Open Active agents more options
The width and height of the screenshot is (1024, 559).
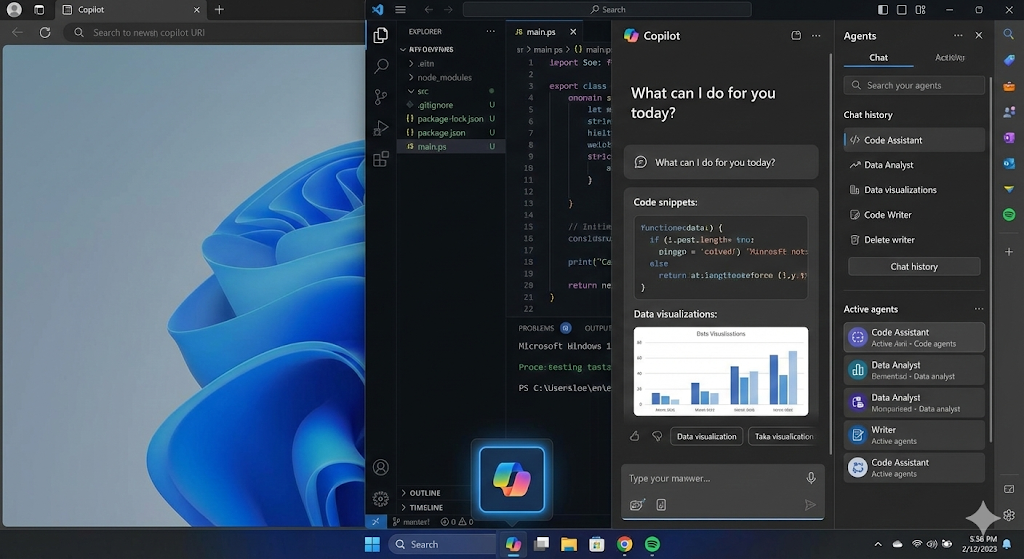coord(979,309)
